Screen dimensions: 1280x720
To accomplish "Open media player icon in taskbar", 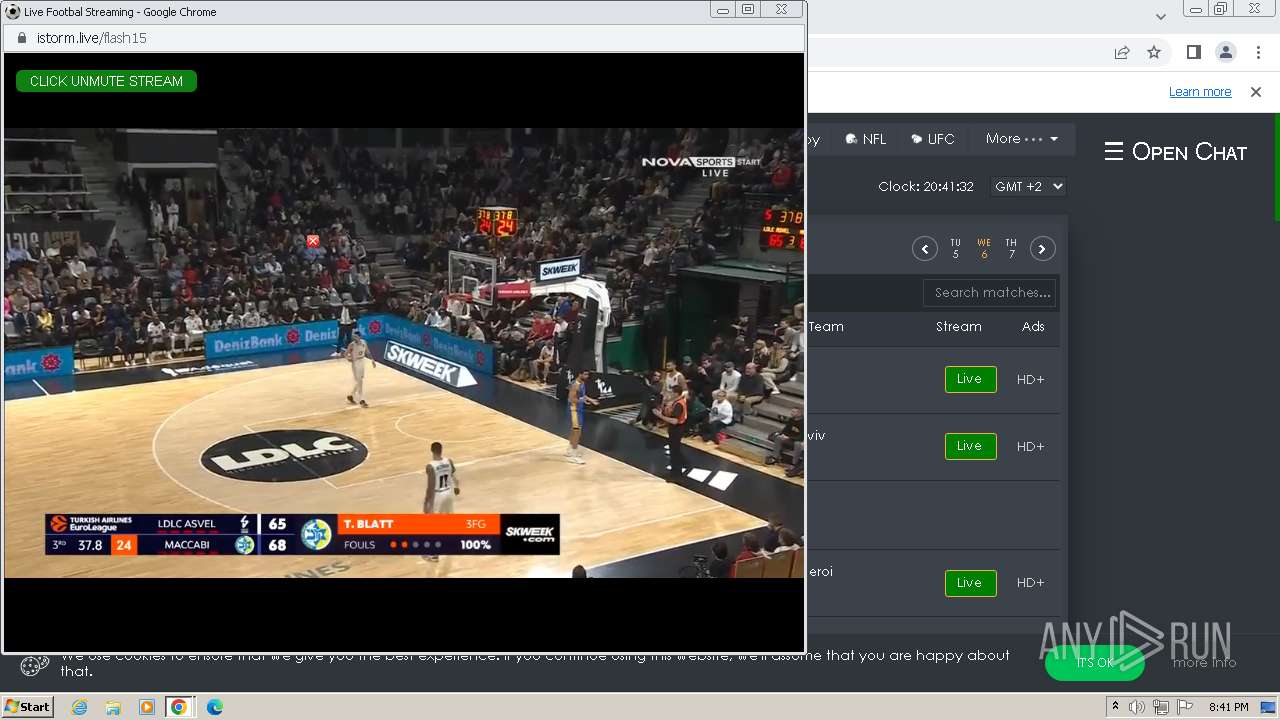I will pyautogui.click(x=146, y=707).
